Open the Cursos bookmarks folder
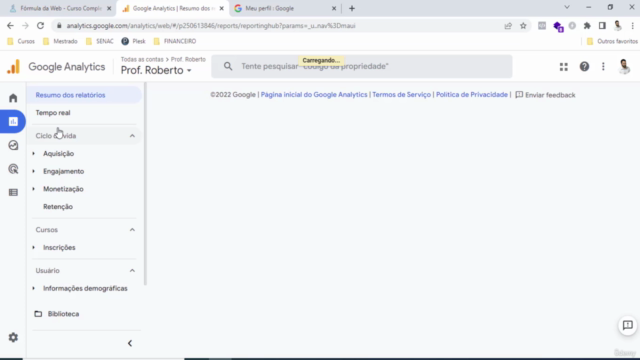Screen dimensions: 640x360 21,41
